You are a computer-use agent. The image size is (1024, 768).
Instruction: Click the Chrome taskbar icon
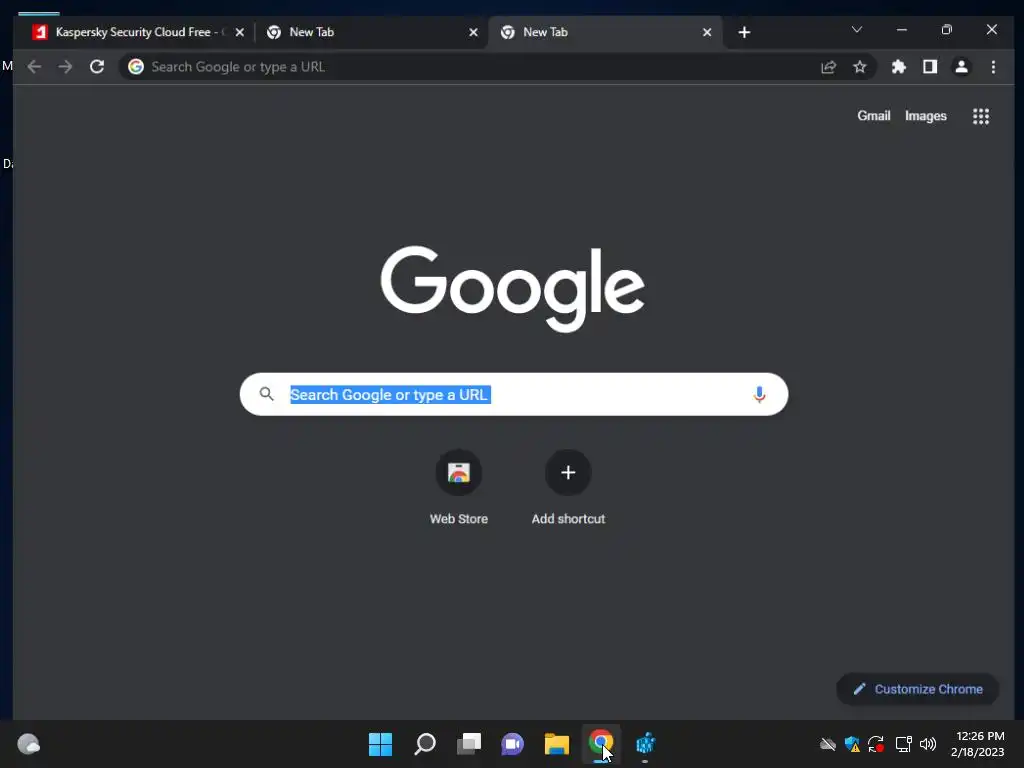coord(601,744)
